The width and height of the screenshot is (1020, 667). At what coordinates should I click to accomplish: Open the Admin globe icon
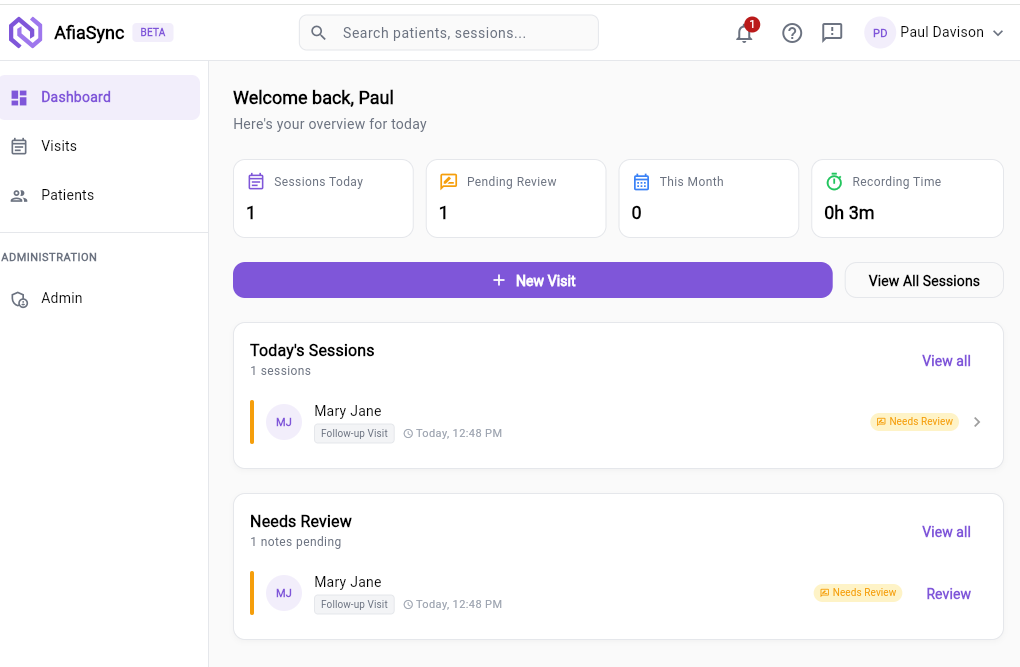click(21, 298)
